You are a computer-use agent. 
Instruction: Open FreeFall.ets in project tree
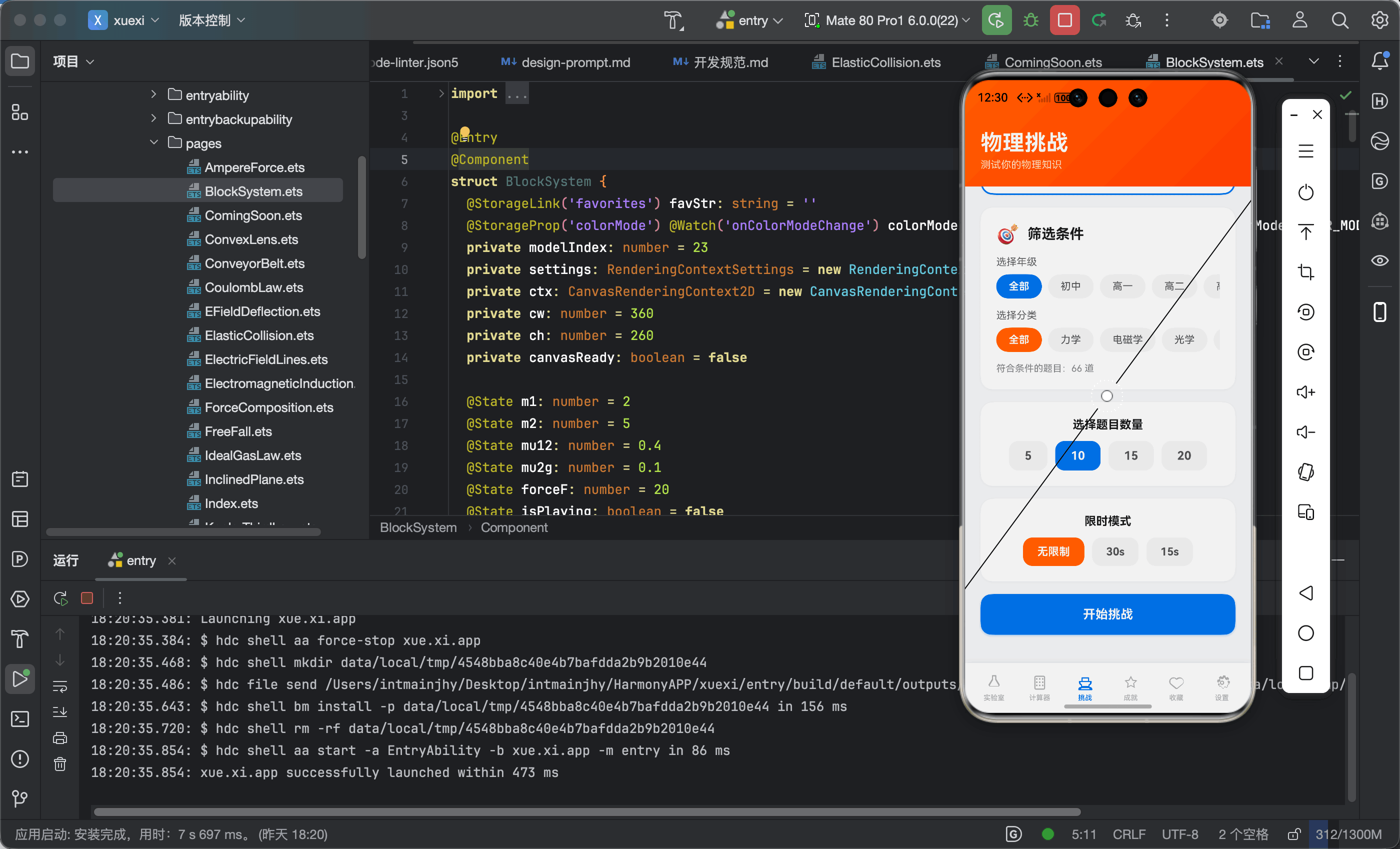coord(237,431)
